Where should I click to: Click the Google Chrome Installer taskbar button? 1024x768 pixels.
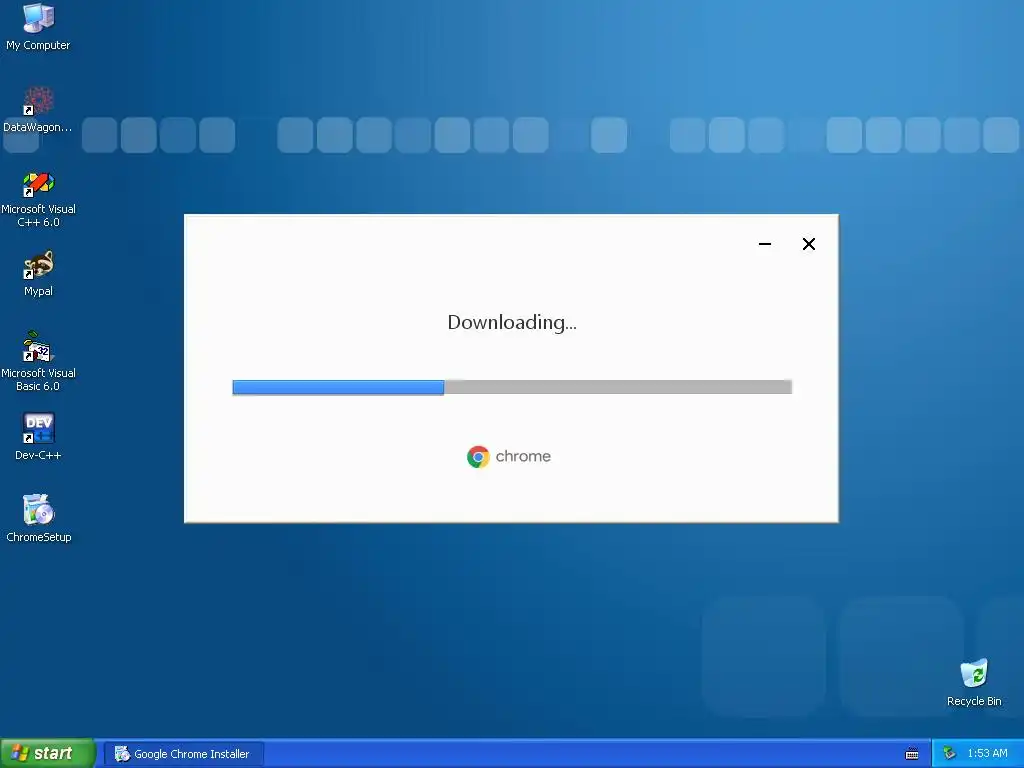pyautogui.click(x=184, y=754)
